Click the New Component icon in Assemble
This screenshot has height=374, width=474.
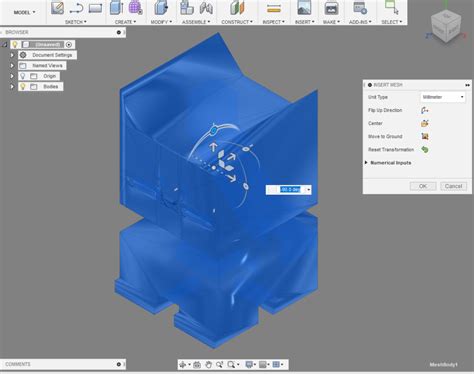click(187, 8)
